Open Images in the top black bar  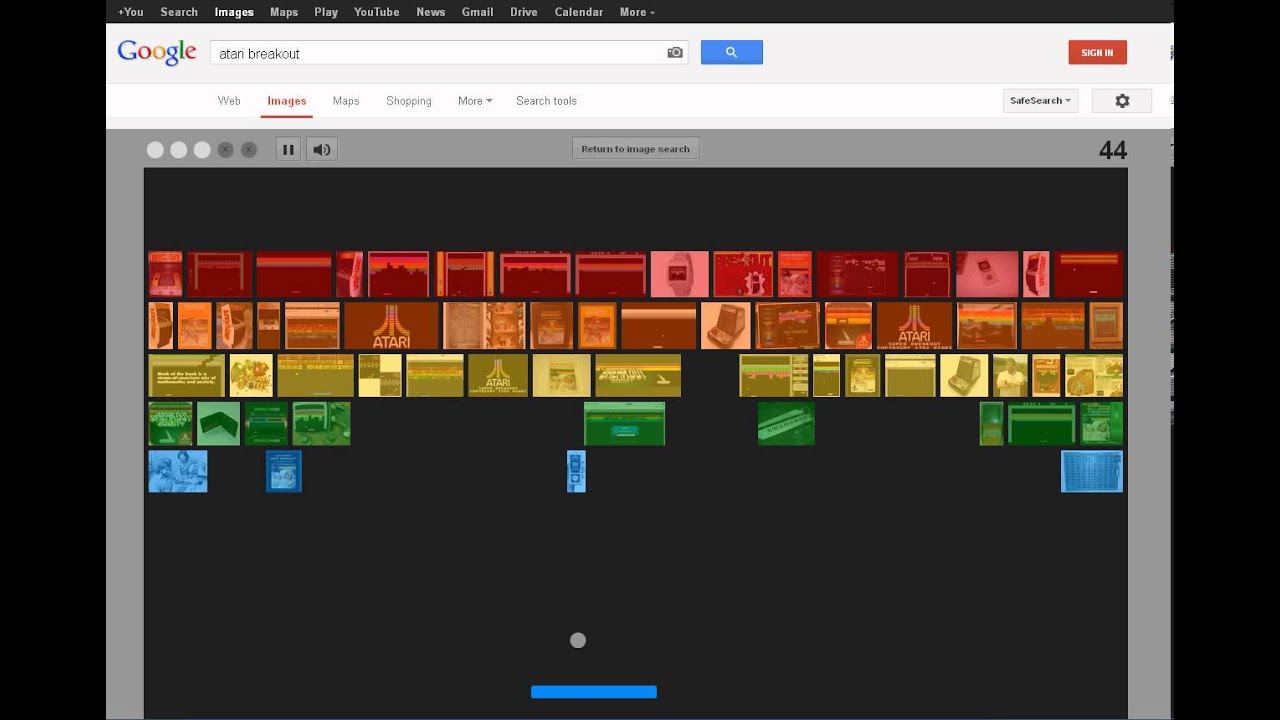click(x=234, y=12)
